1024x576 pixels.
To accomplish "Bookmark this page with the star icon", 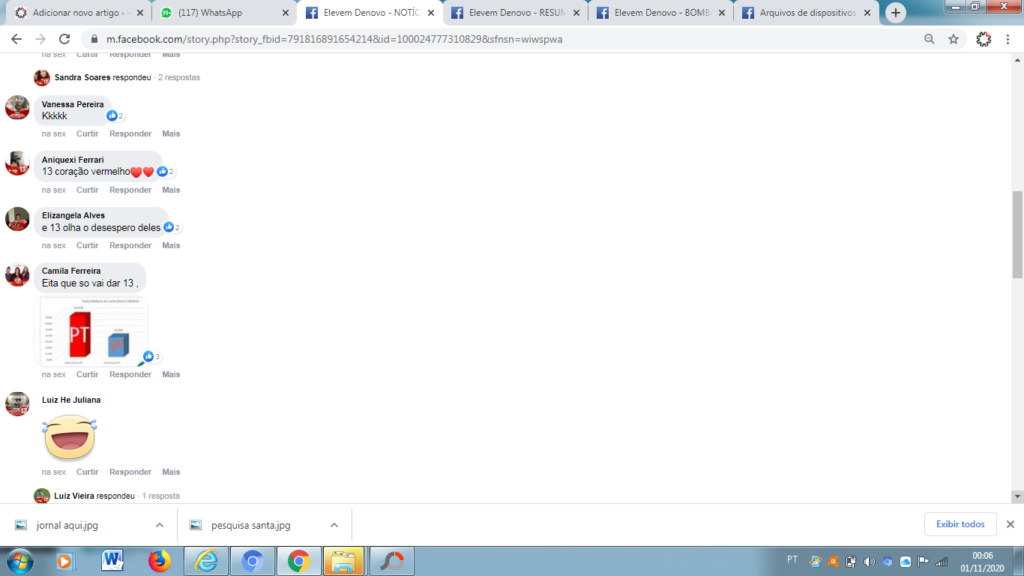I will click(x=954, y=39).
